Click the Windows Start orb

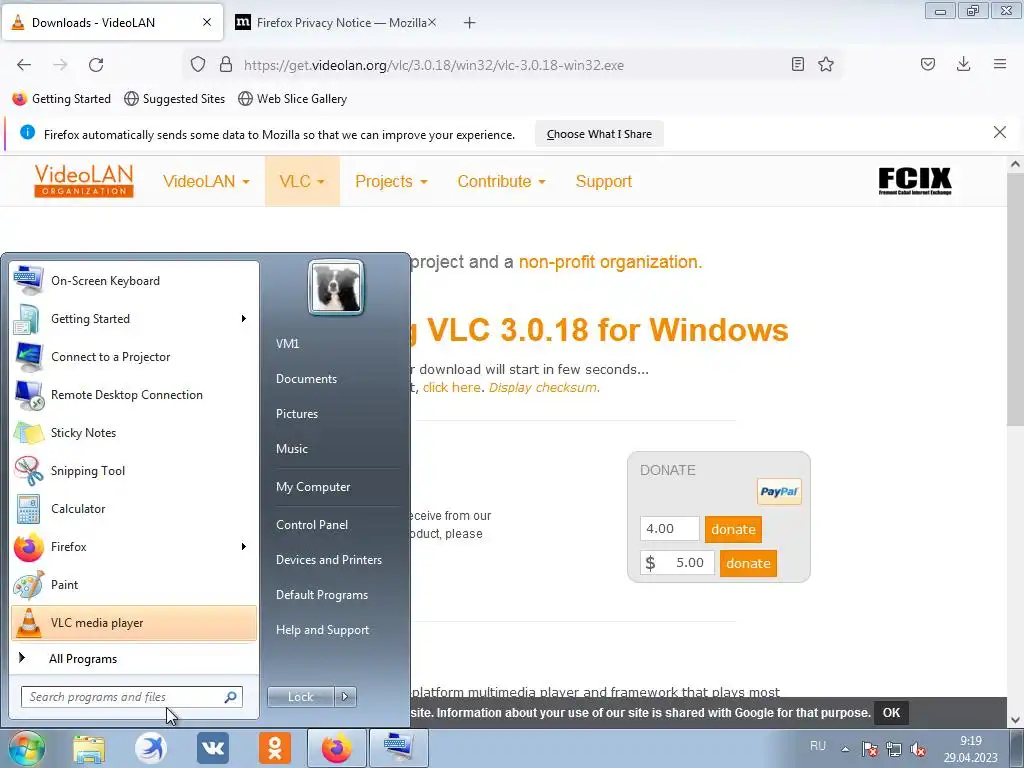click(26, 748)
